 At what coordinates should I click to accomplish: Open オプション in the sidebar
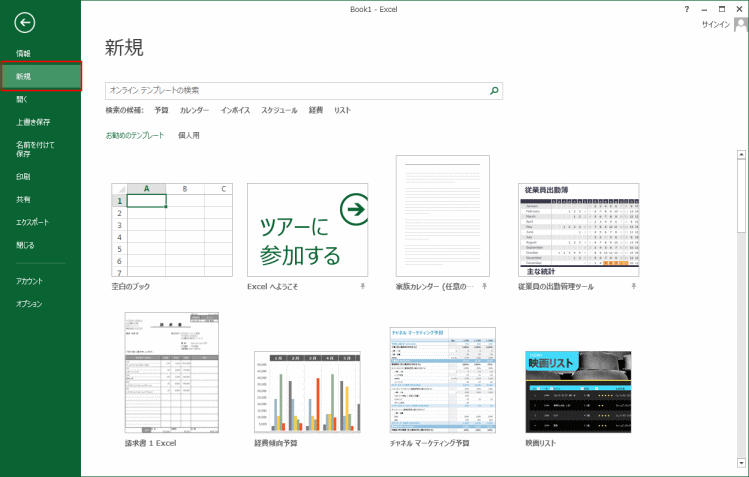click(29, 304)
